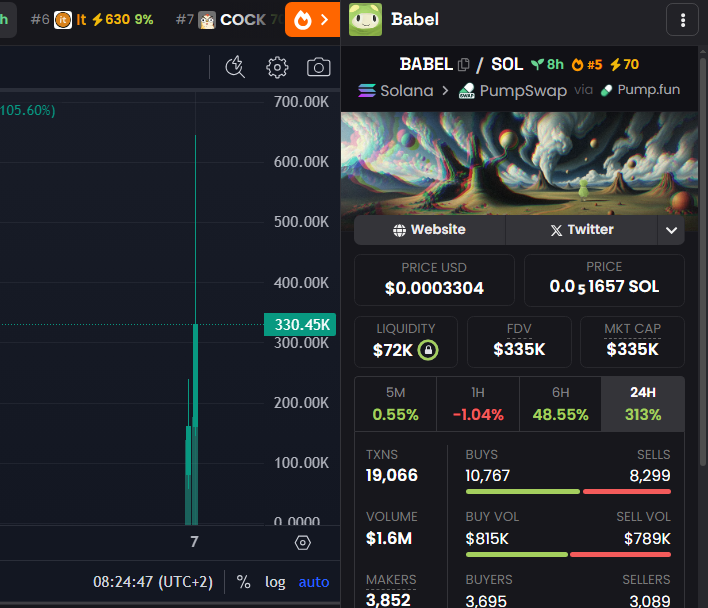Open trending token #7 COCK
708x608 pixels.
point(229,19)
